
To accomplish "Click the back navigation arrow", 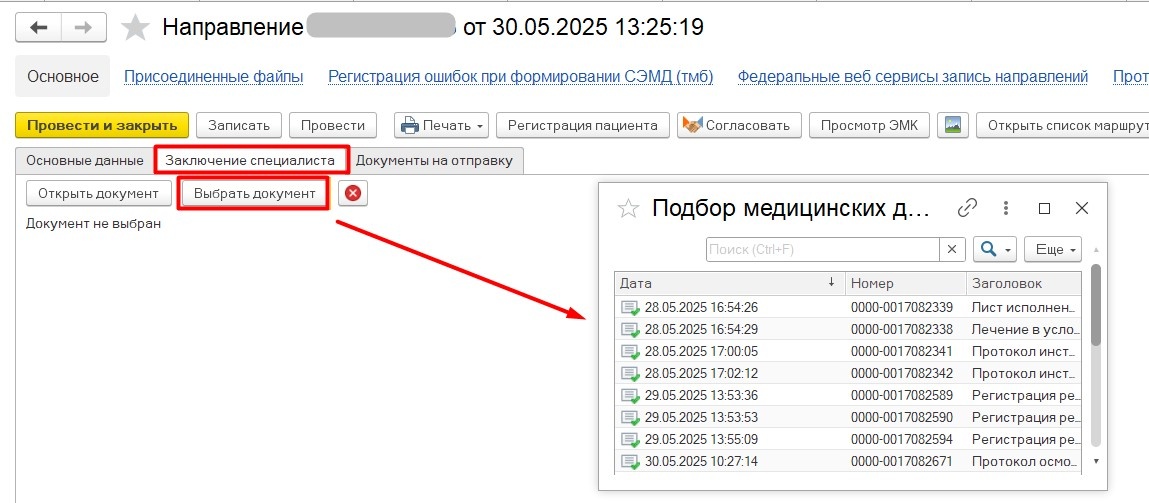I will [38, 28].
